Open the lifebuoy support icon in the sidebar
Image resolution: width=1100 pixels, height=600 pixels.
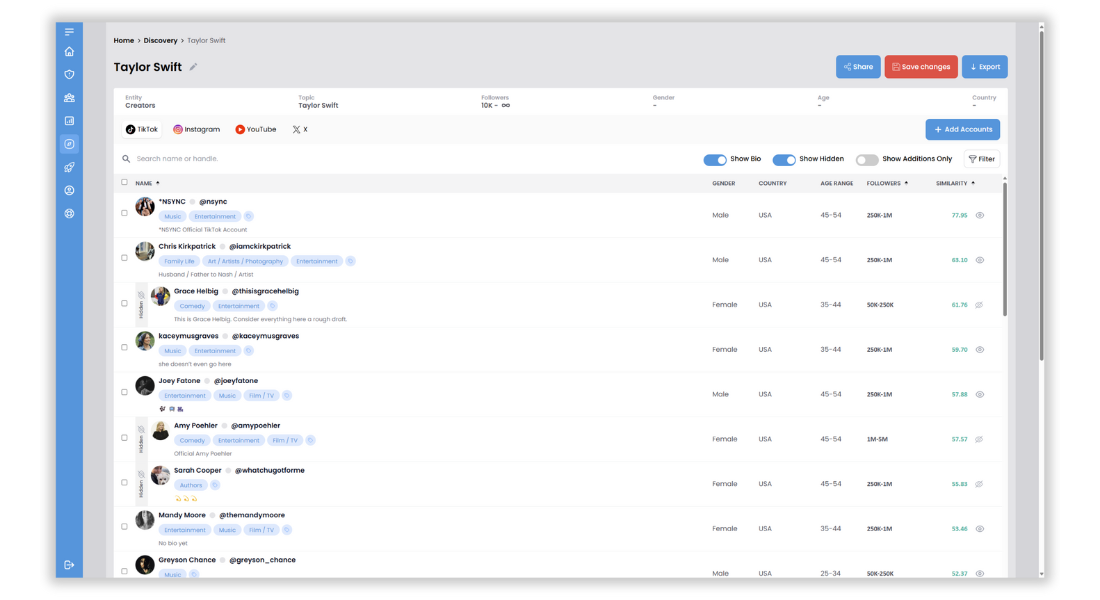pyautogui.click(x=69, y=213)
